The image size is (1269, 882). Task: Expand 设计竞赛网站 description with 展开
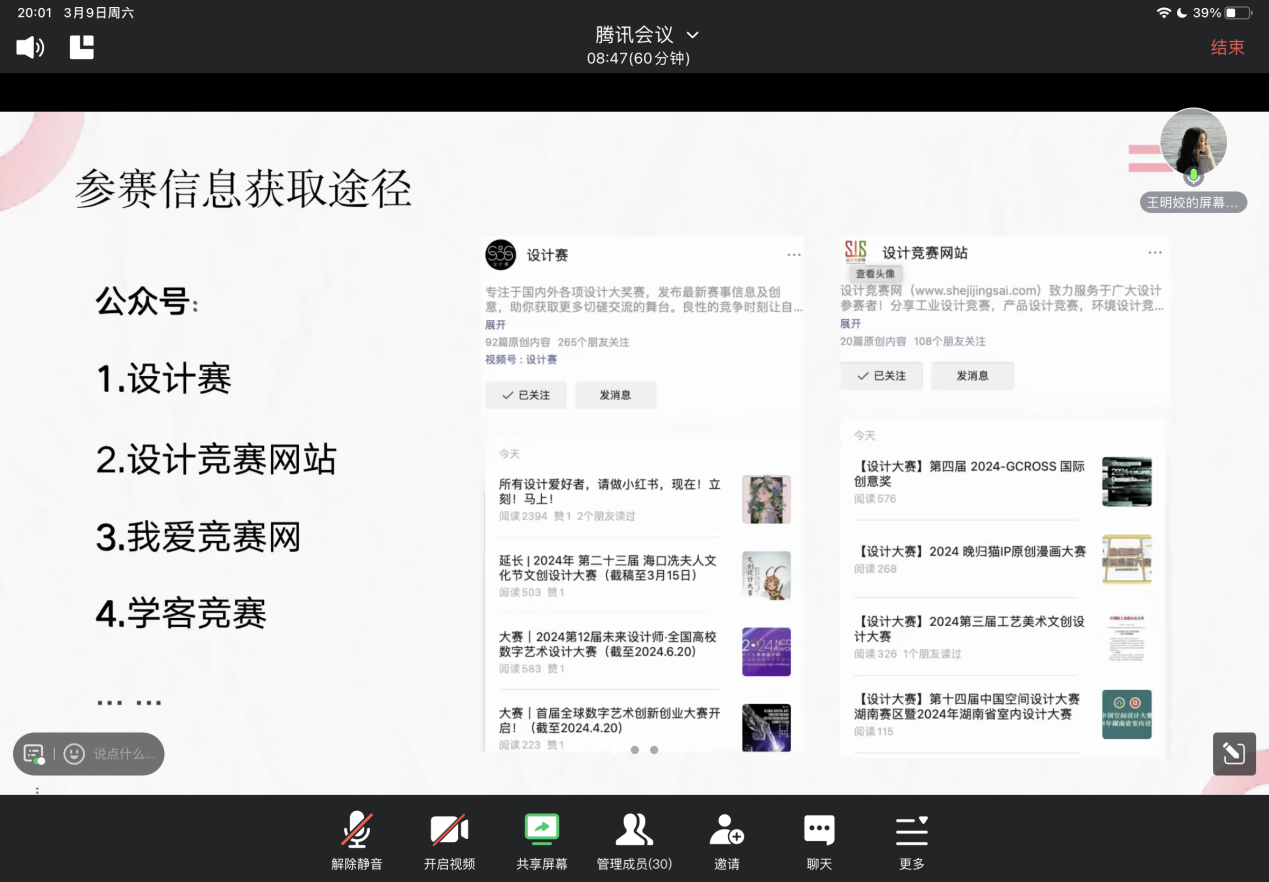pyautogui.click(x=850, y=324)
